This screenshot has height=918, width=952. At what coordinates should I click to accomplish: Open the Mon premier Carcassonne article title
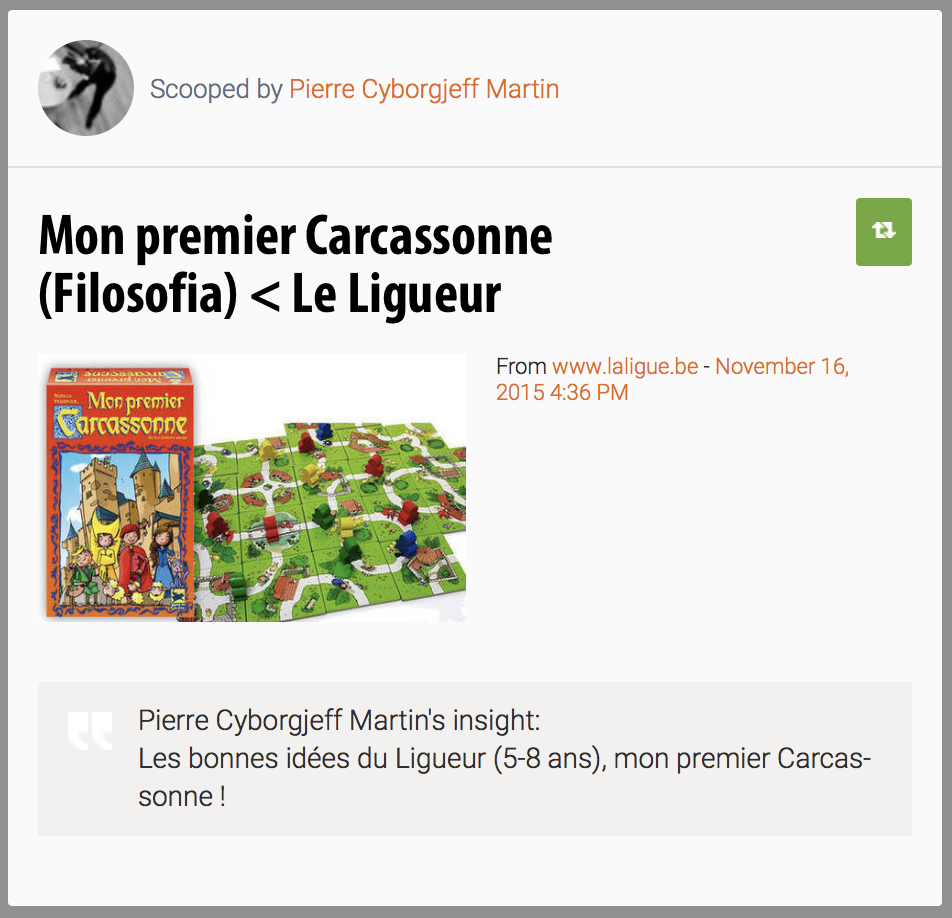tap(296, 265)
